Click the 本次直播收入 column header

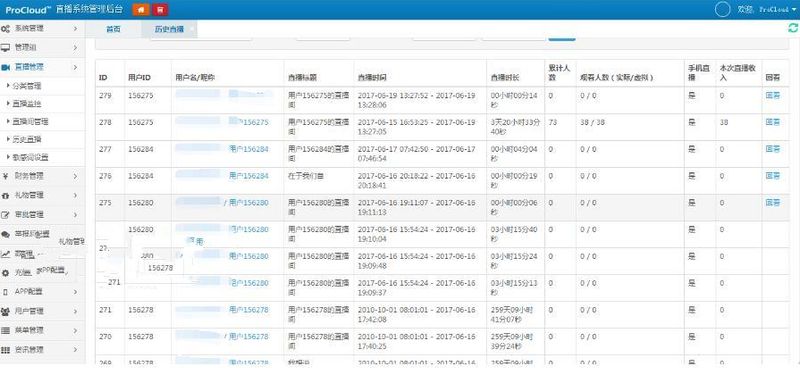[737, 72]
